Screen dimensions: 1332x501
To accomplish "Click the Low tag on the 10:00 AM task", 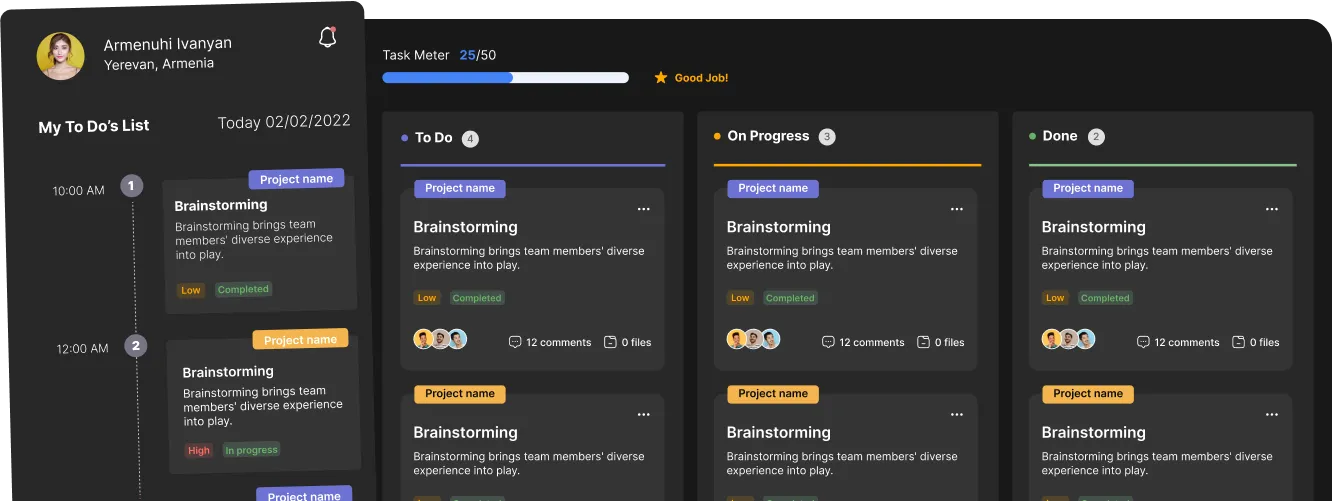I will tap(190, 290).
